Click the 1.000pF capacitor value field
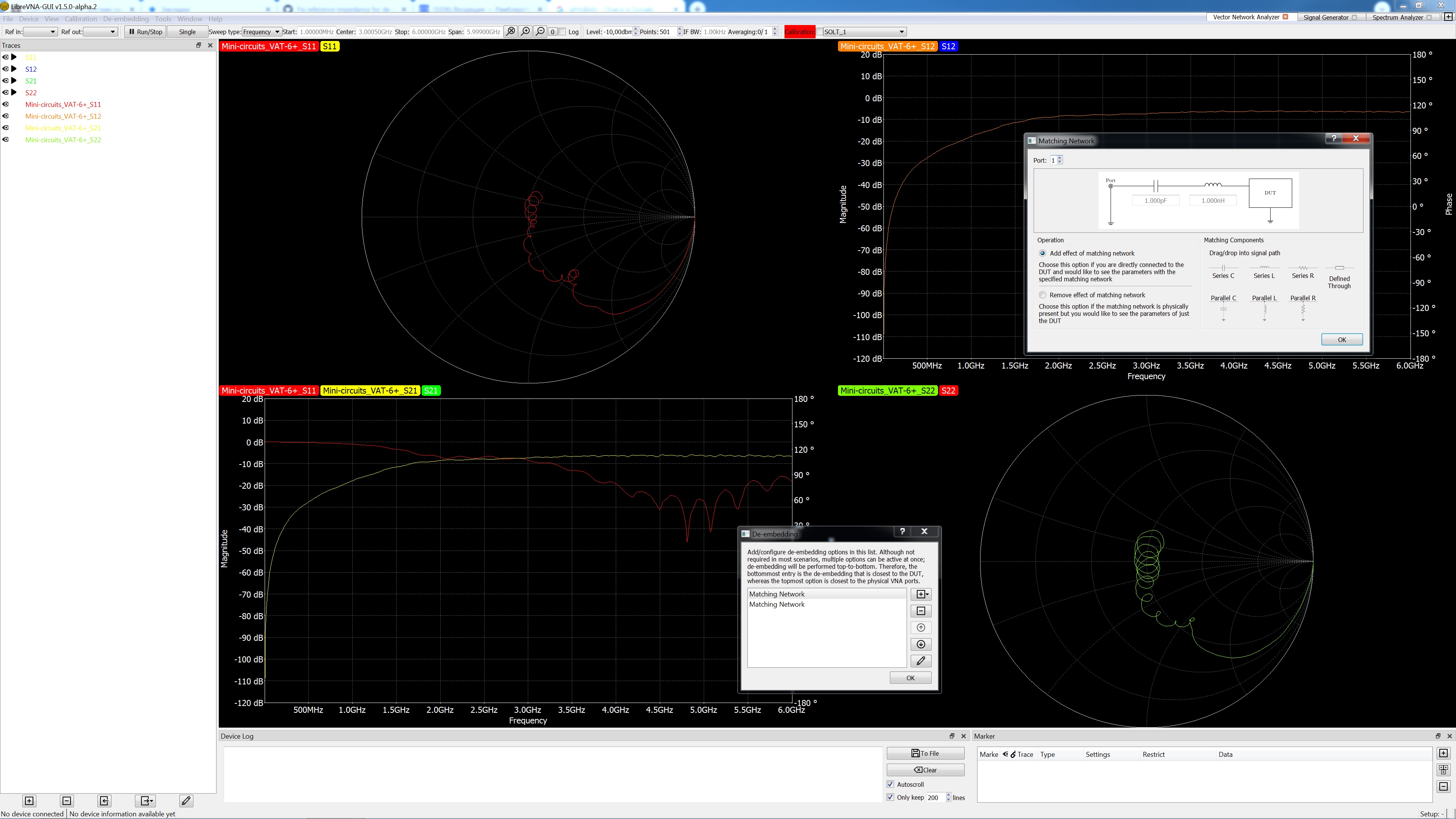 coord(1155,201)
